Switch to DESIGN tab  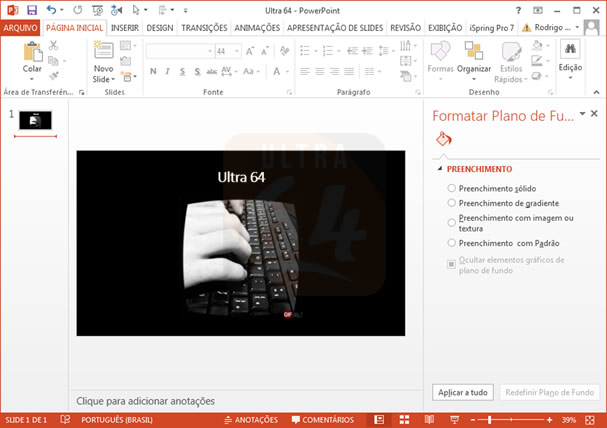pyautogui.click(x=159, y=28)
